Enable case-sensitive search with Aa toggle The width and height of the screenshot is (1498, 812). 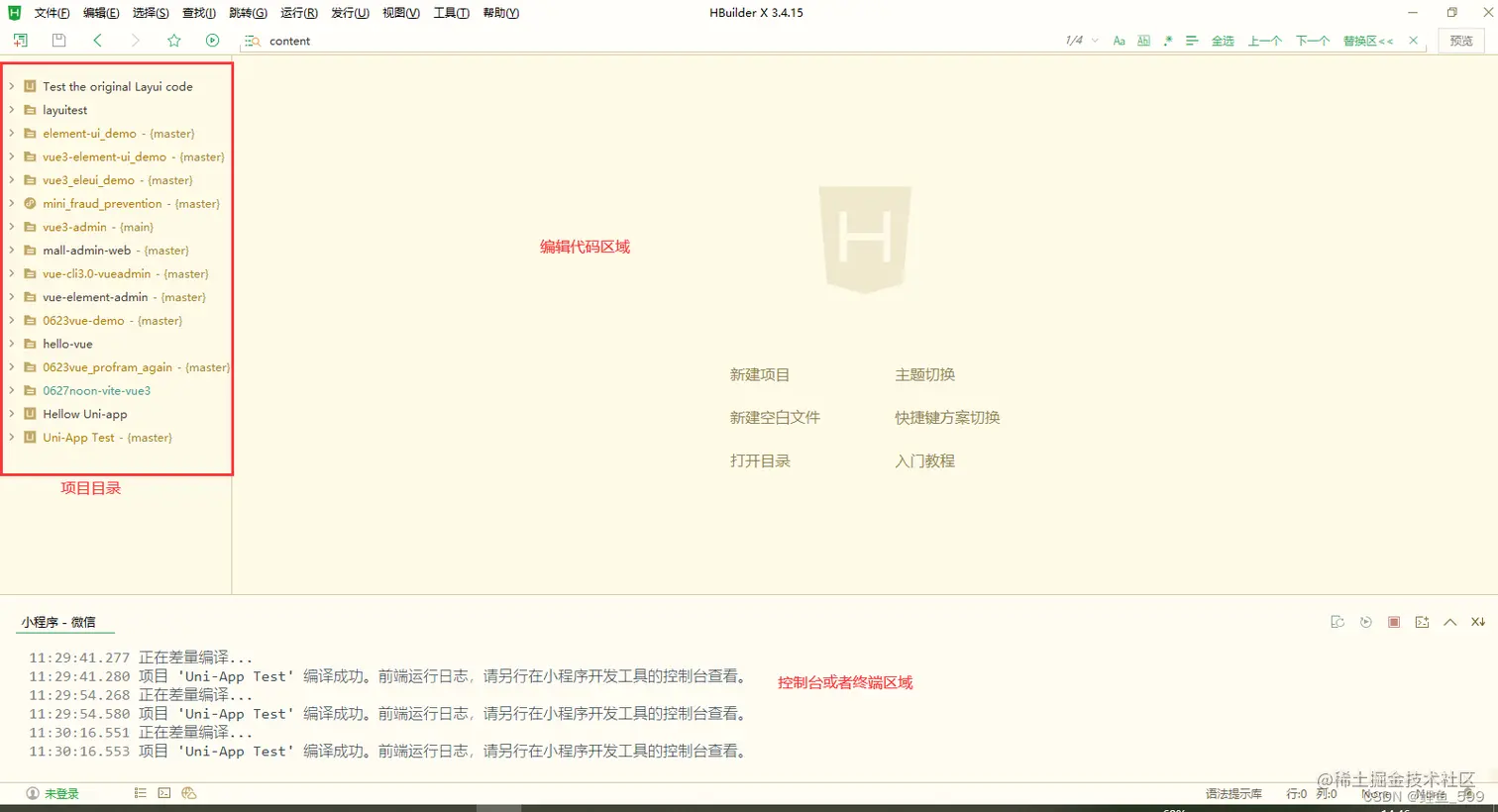pyautogui.click(x=1119, y=41)
